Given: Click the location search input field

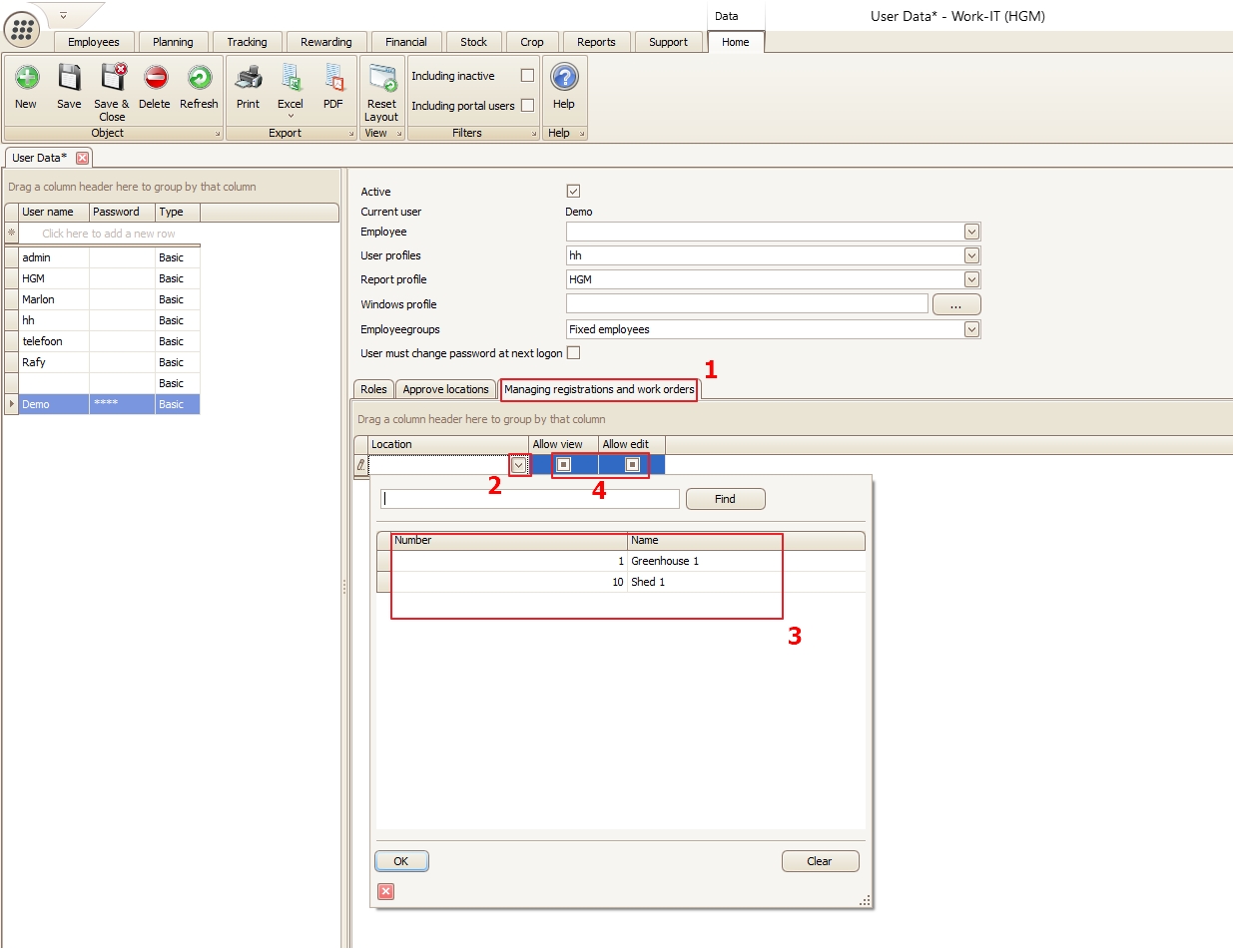Looking at the screenshot, I should pyautogui.click(x=530, y=499).
